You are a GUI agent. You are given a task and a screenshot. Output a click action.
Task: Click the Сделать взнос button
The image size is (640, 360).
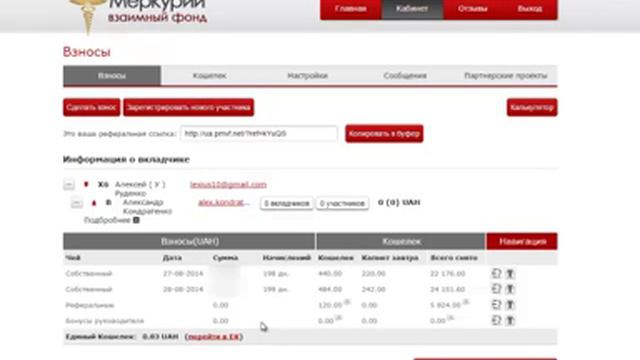coord(91,107)
